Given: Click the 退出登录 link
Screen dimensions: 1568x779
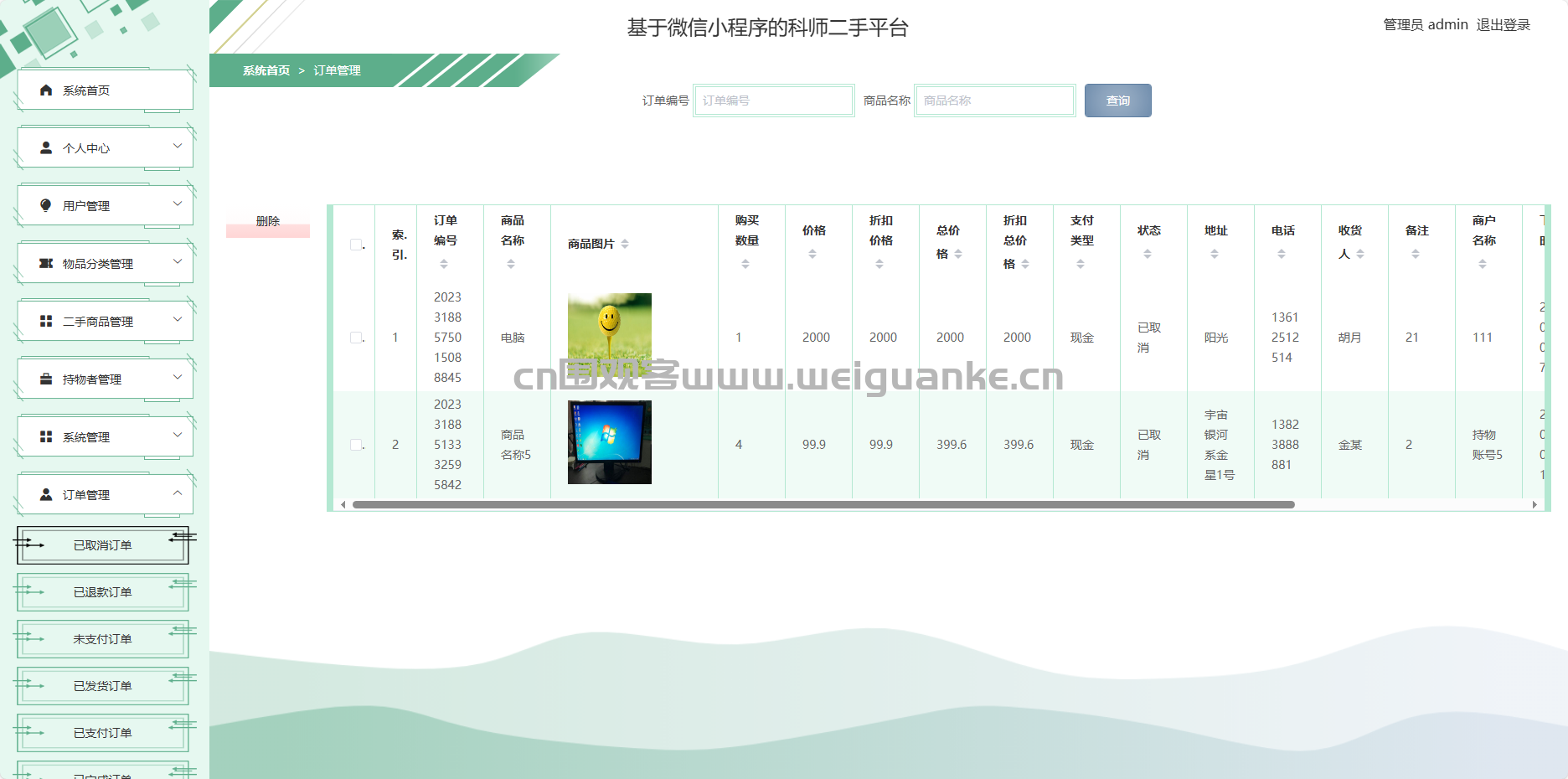Looking at the screenshot, I should 1504,25.
